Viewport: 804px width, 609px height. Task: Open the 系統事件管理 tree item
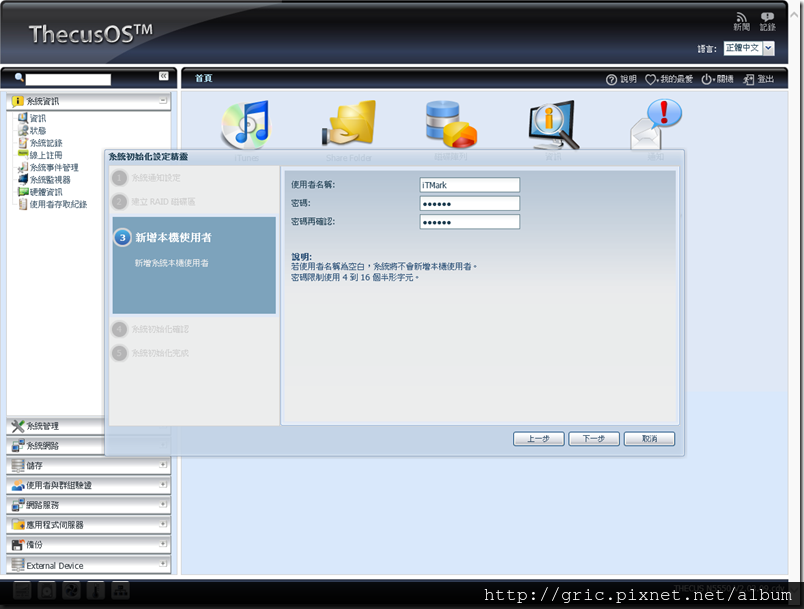click(x=48, y=167)
